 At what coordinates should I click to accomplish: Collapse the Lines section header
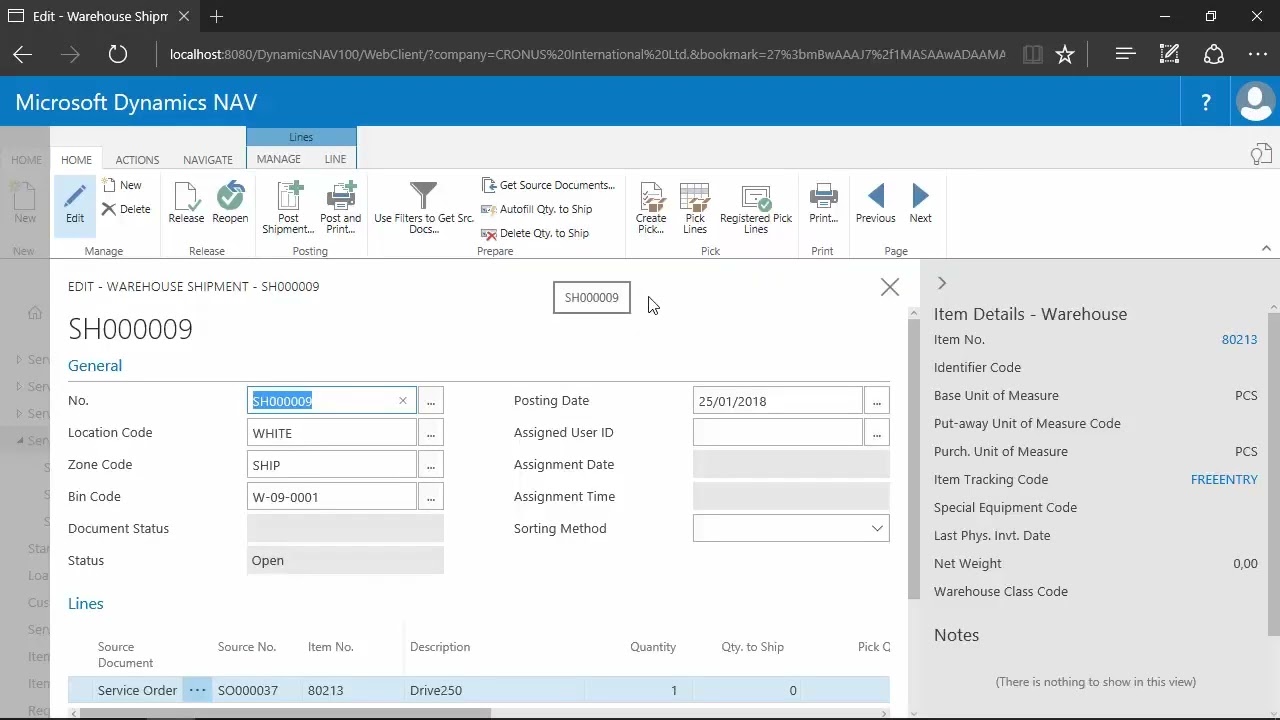coord(86,604)
